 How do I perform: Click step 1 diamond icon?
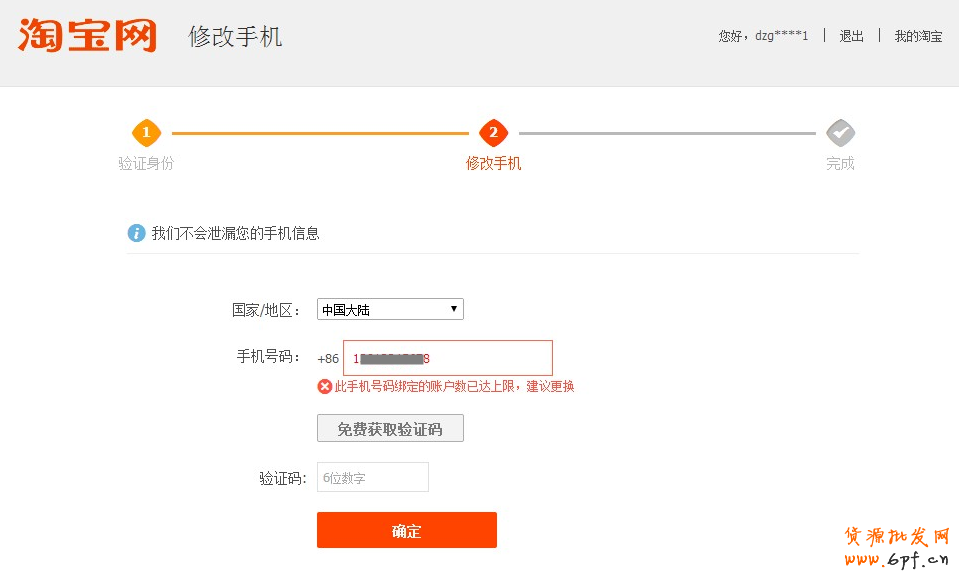click(146, 132)
